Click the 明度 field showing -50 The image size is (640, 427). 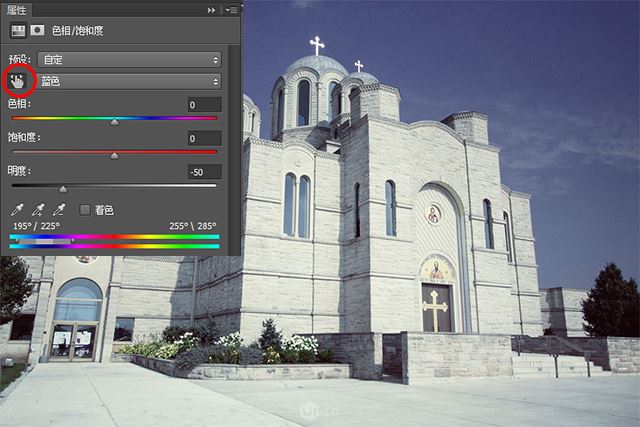click(203, 172)
